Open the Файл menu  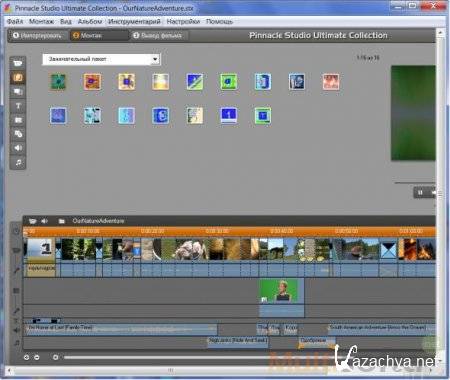[15, 22]
